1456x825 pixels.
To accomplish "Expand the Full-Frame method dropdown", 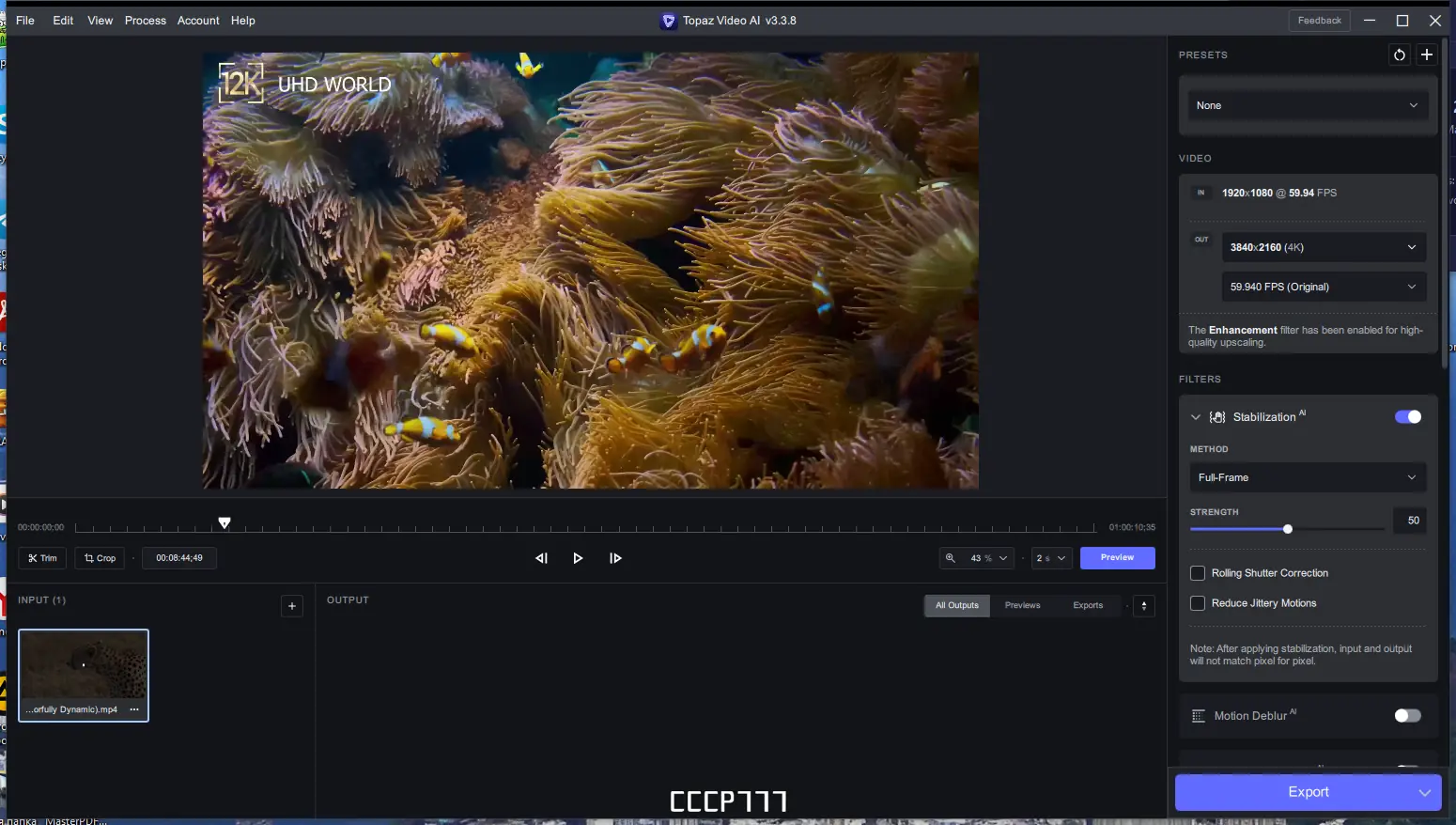I will (1307, 477).
